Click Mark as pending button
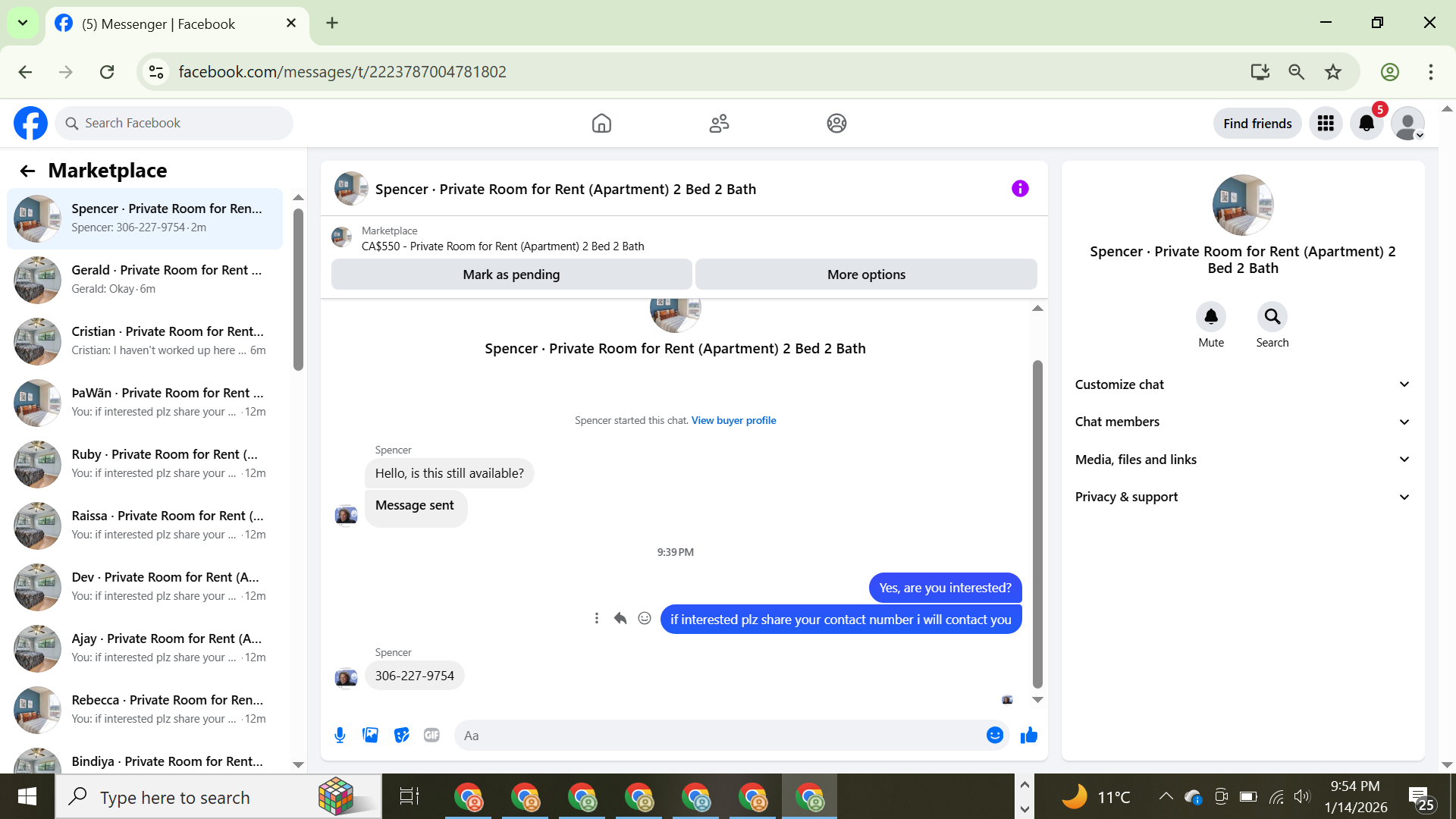The width and height of the screenshot is (1456, 819). click(x=511, y=275)
